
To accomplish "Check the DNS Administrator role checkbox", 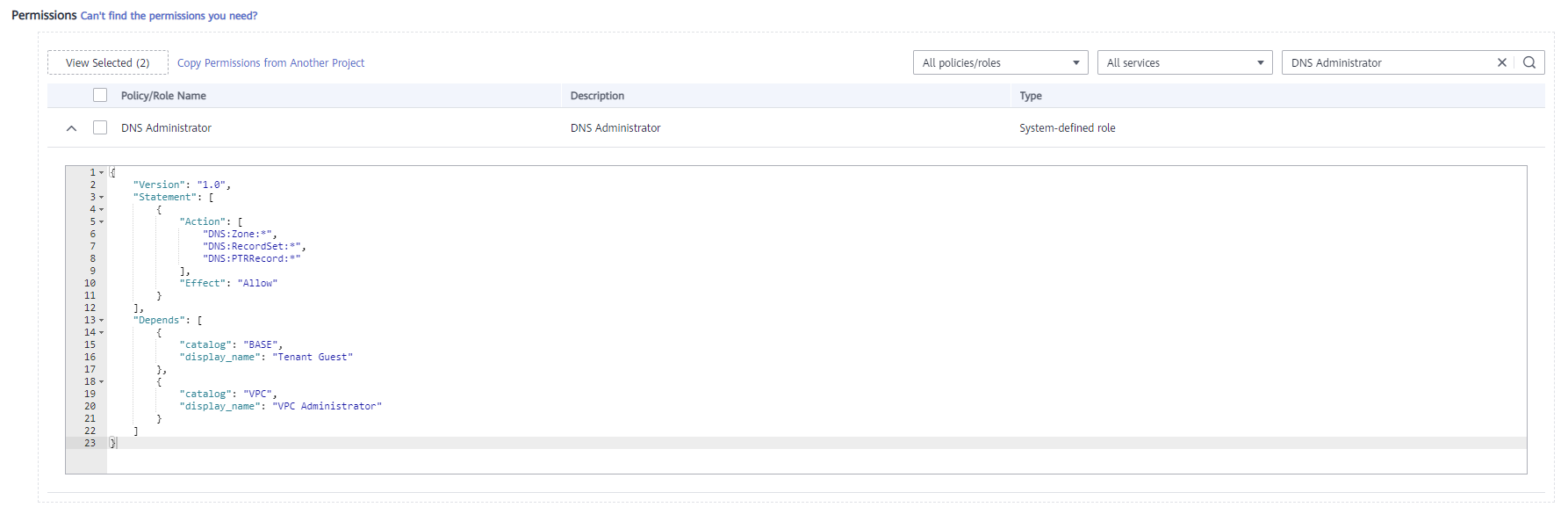I will coord(100,127).
